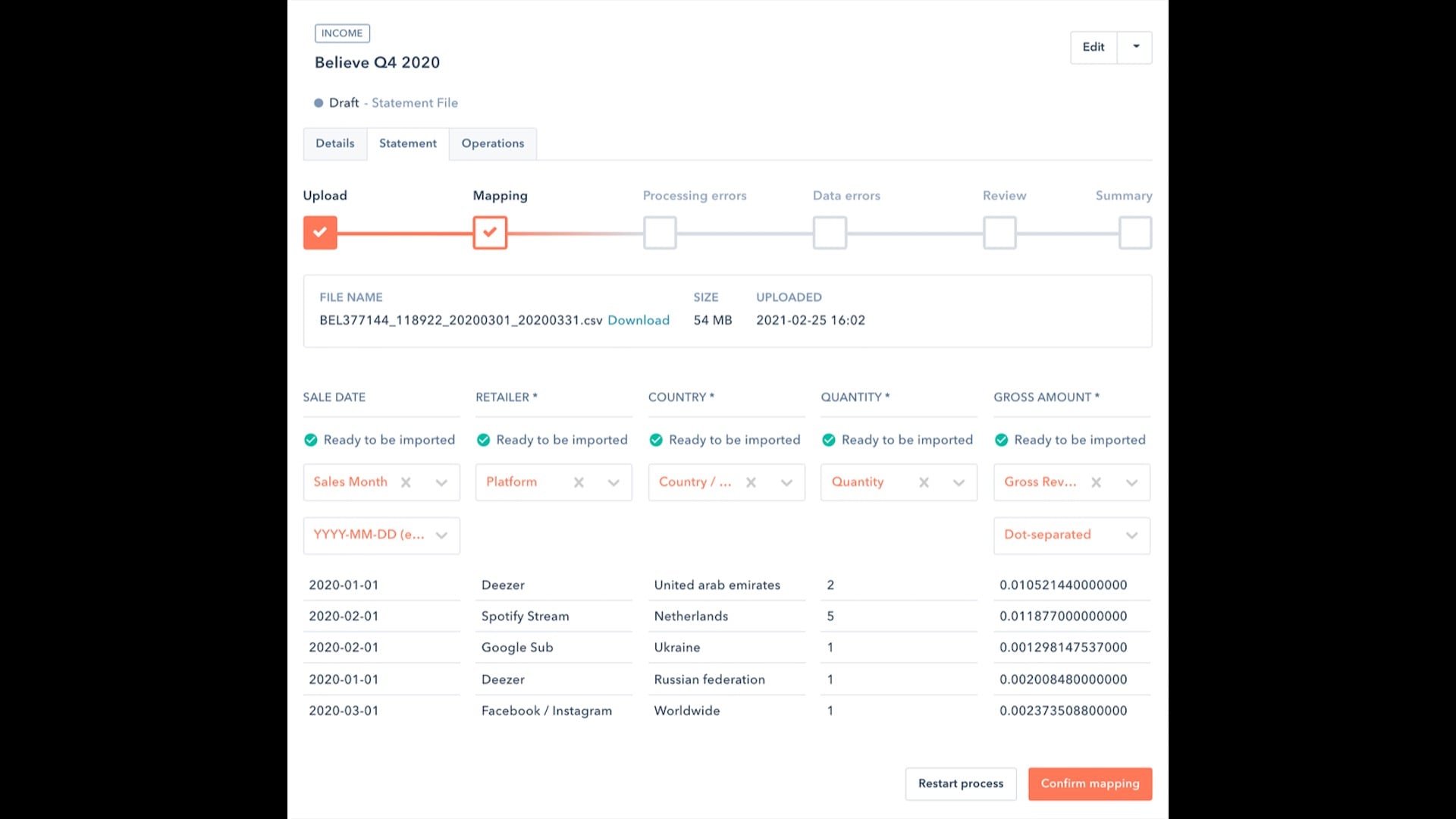Image resolution: width=1456 pixels, height=819 pixels.
Task: Remove the Country column mapping
Action: tap(751, 482)
